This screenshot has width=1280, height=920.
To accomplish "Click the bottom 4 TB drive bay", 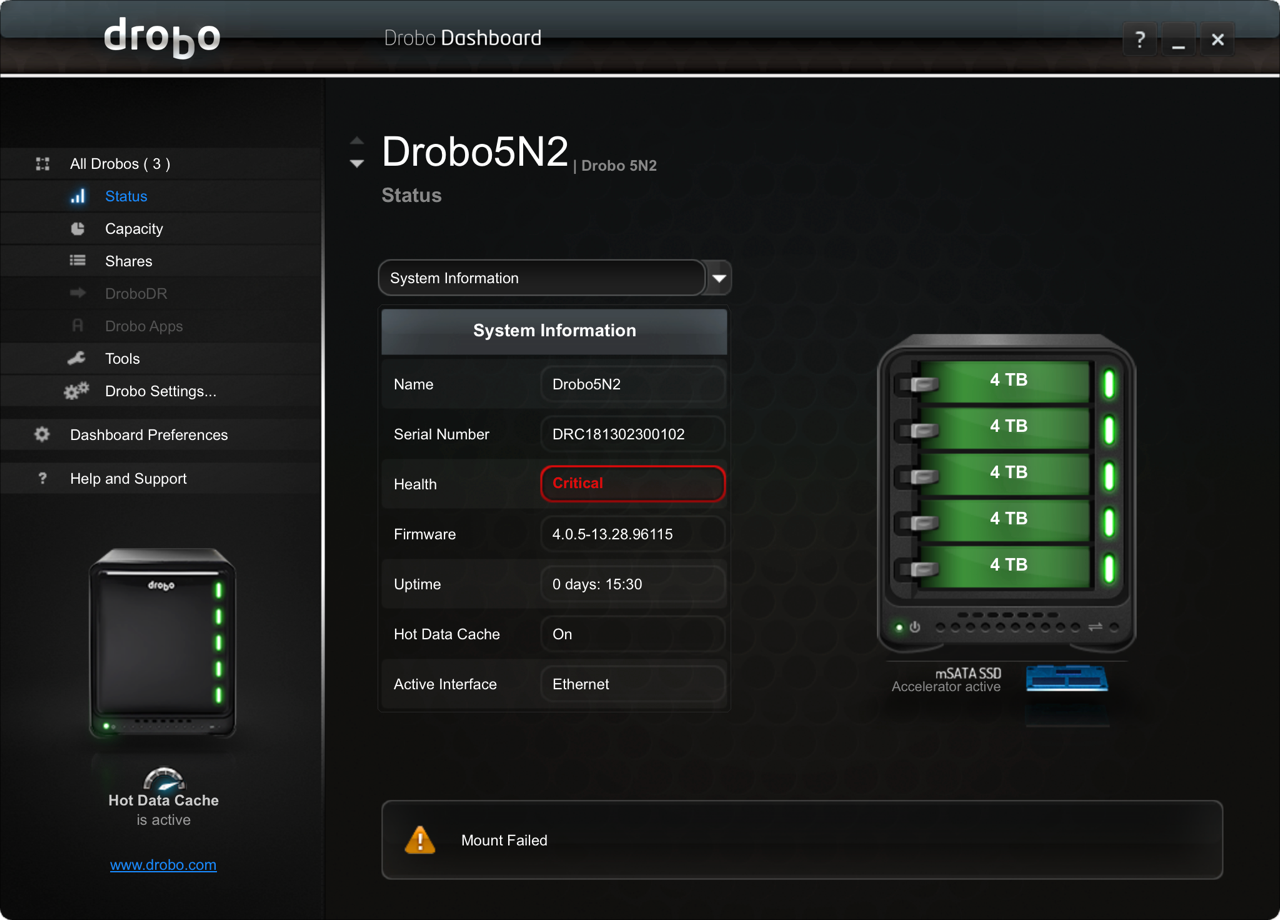I will click(1004, 565).
